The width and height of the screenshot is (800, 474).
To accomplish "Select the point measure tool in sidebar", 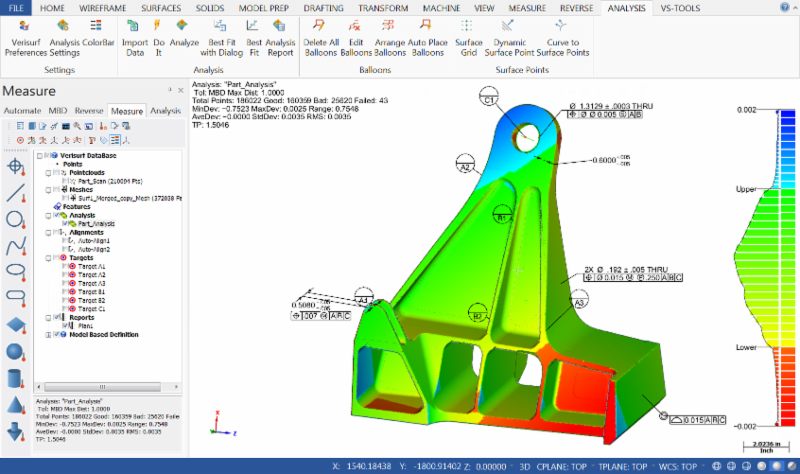I will tap(16, 166).
